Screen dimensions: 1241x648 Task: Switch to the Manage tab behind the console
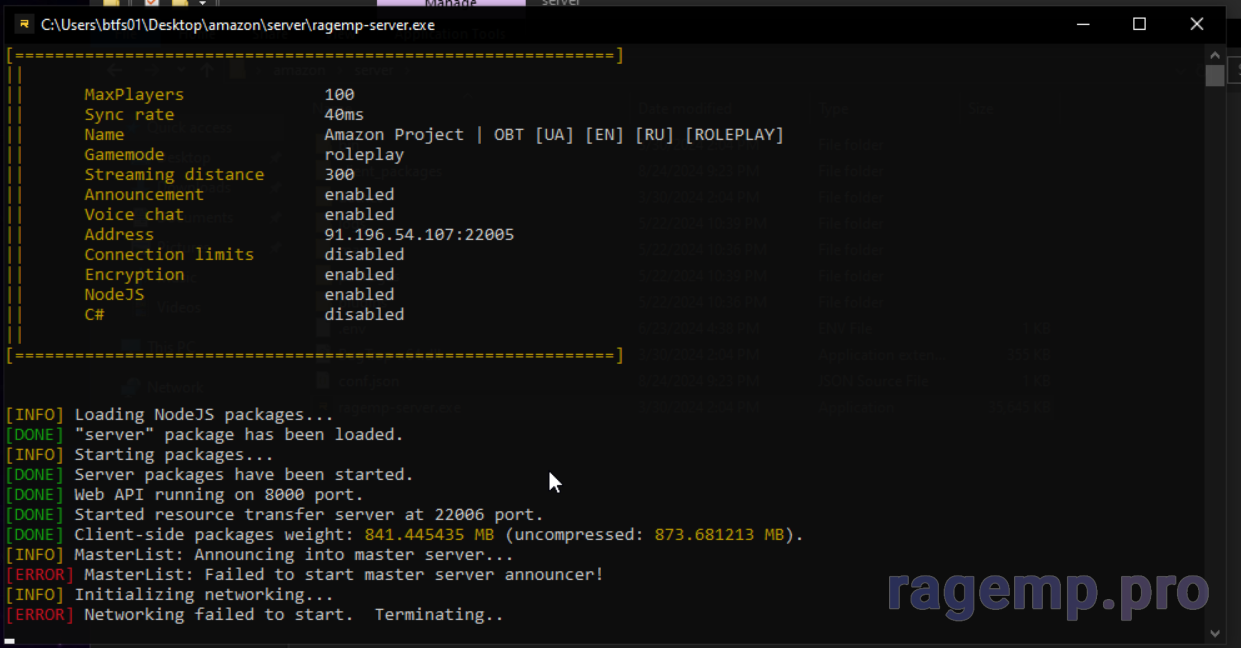pos(450,5)
